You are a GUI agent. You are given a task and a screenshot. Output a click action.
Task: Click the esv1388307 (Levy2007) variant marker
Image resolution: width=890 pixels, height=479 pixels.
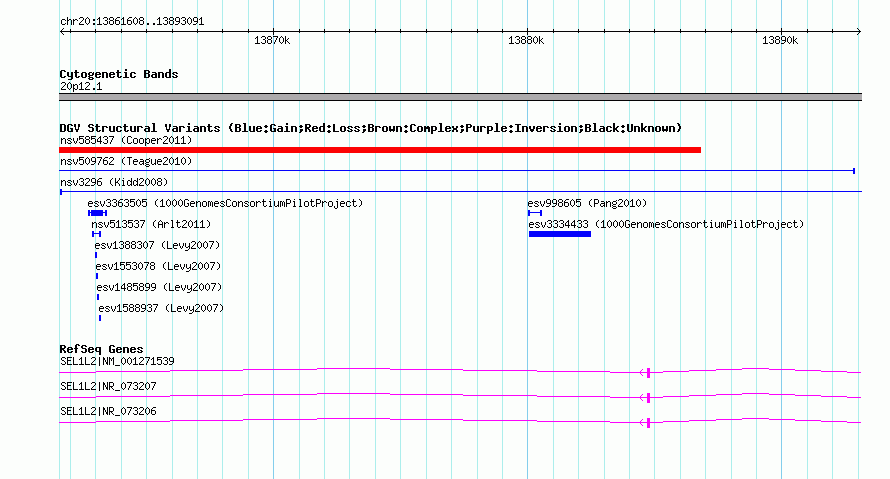click(96, 255)
